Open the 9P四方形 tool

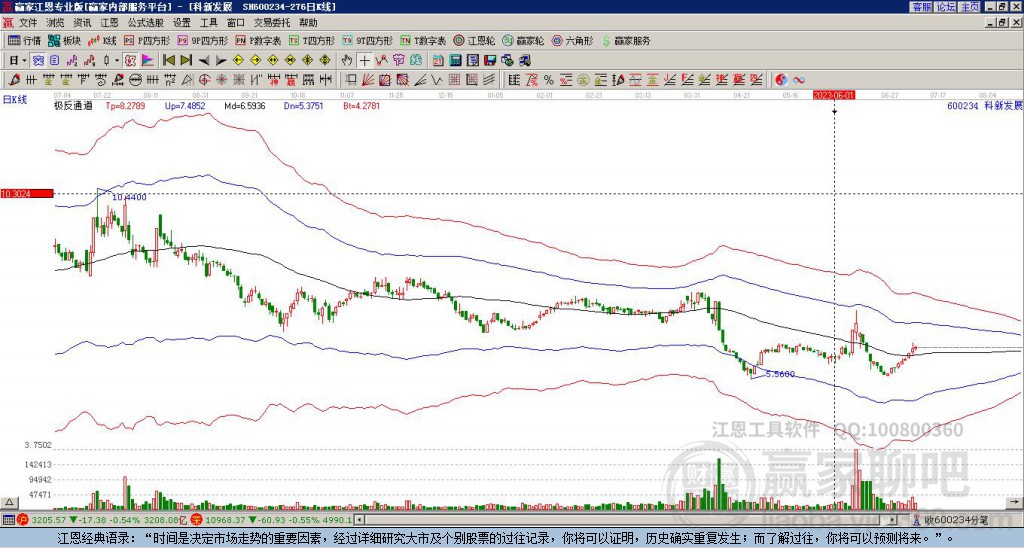coord(203,40)
